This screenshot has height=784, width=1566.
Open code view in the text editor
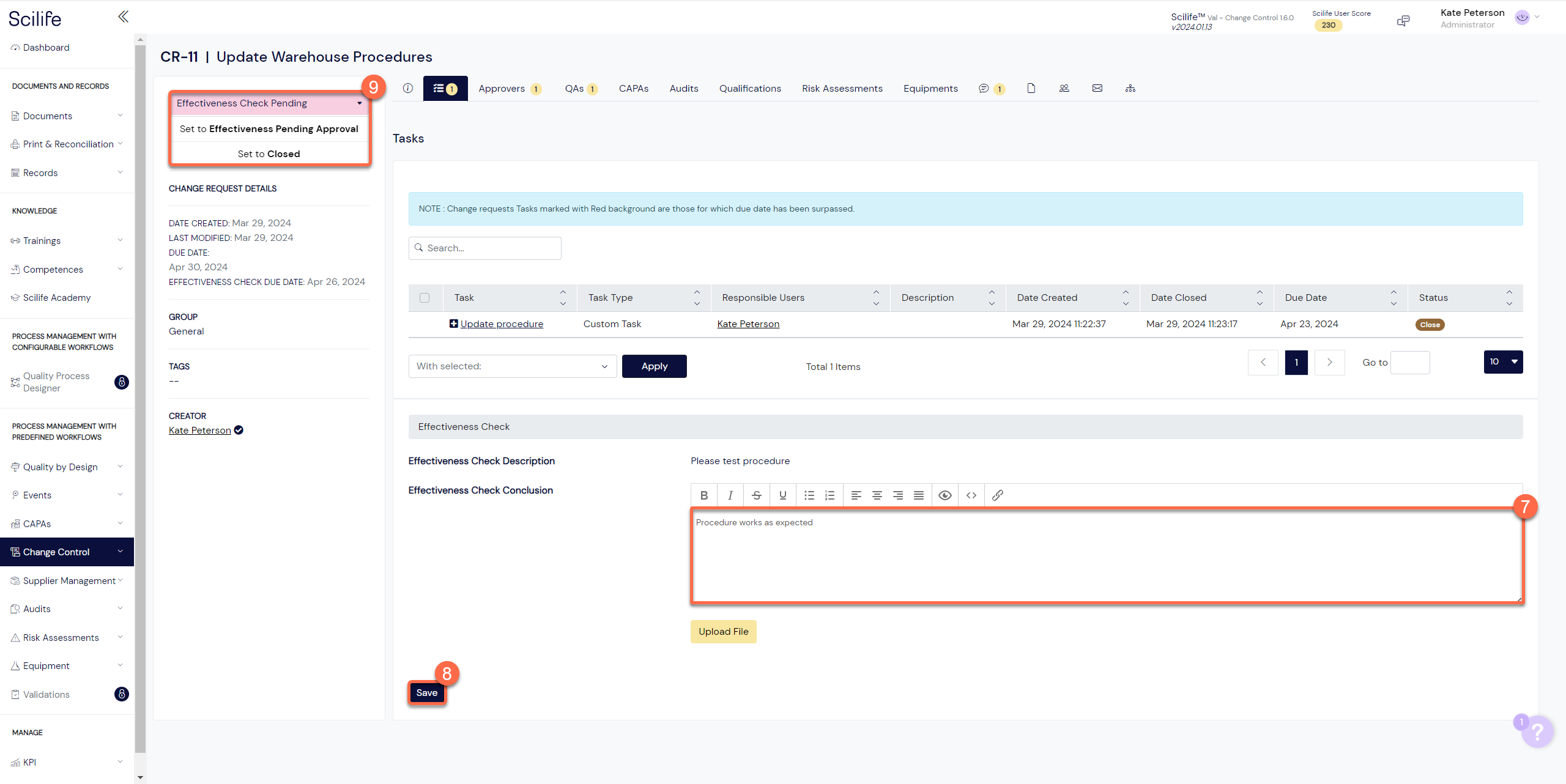(x=971, y=495)
